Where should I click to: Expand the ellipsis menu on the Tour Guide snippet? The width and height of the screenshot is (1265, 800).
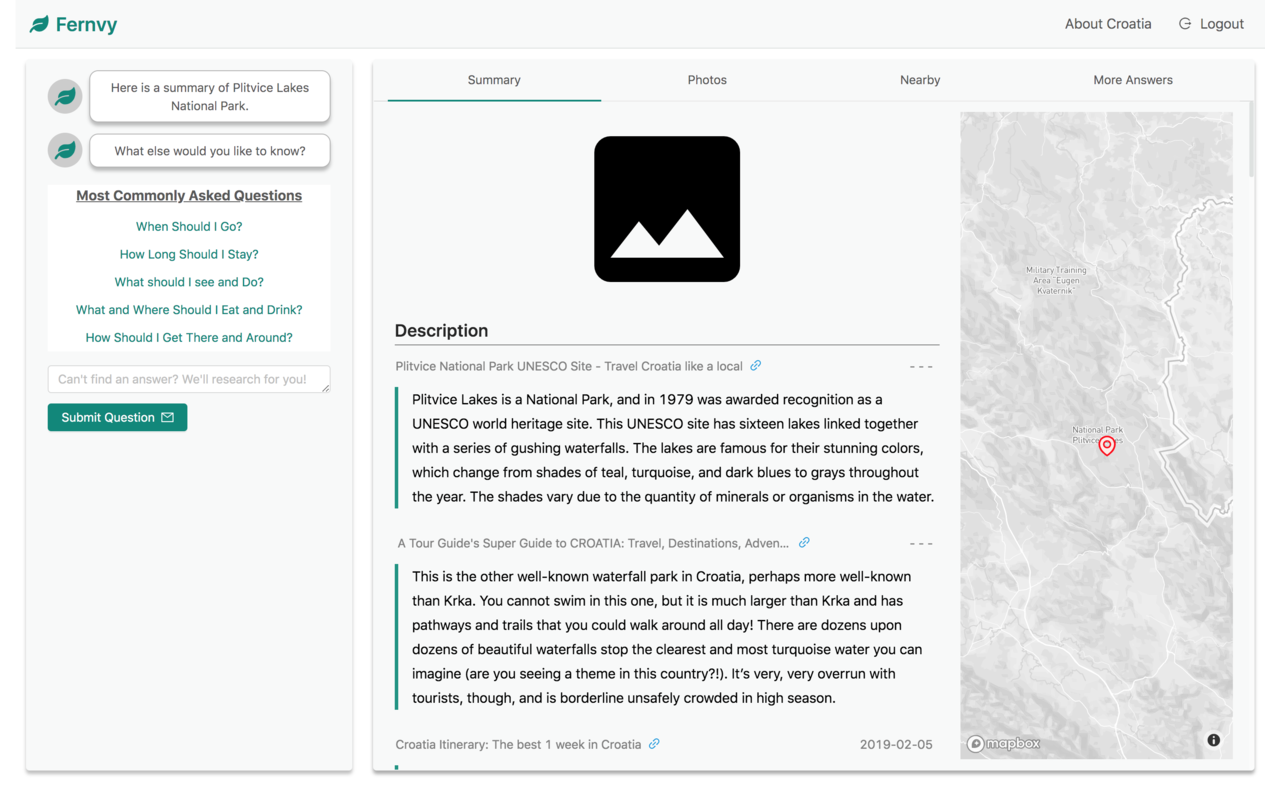pyautogui.click(x=921, y=543)
